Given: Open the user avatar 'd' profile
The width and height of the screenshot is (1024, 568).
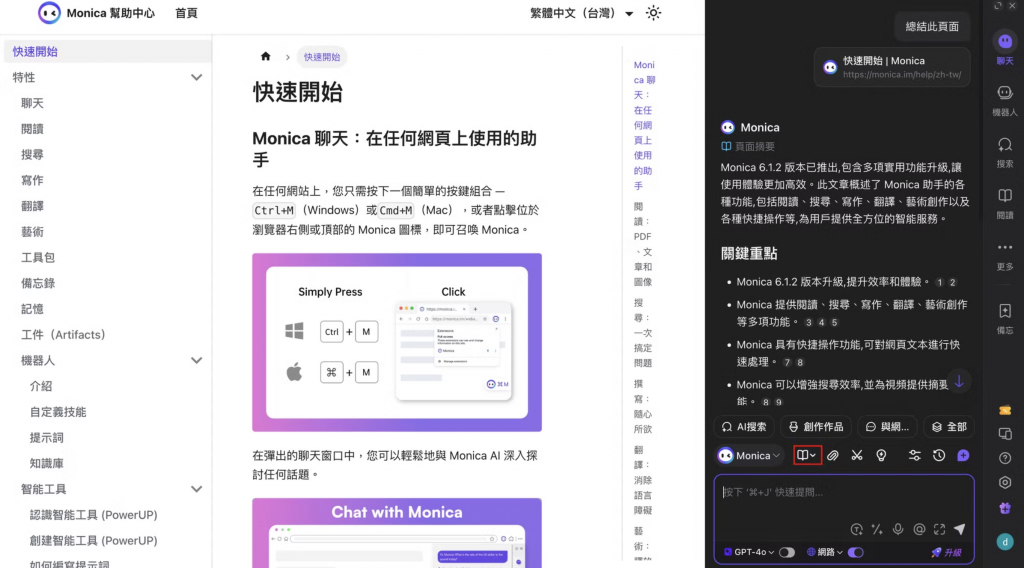Looking at the screenshot, I should (x=1005, y=541).
